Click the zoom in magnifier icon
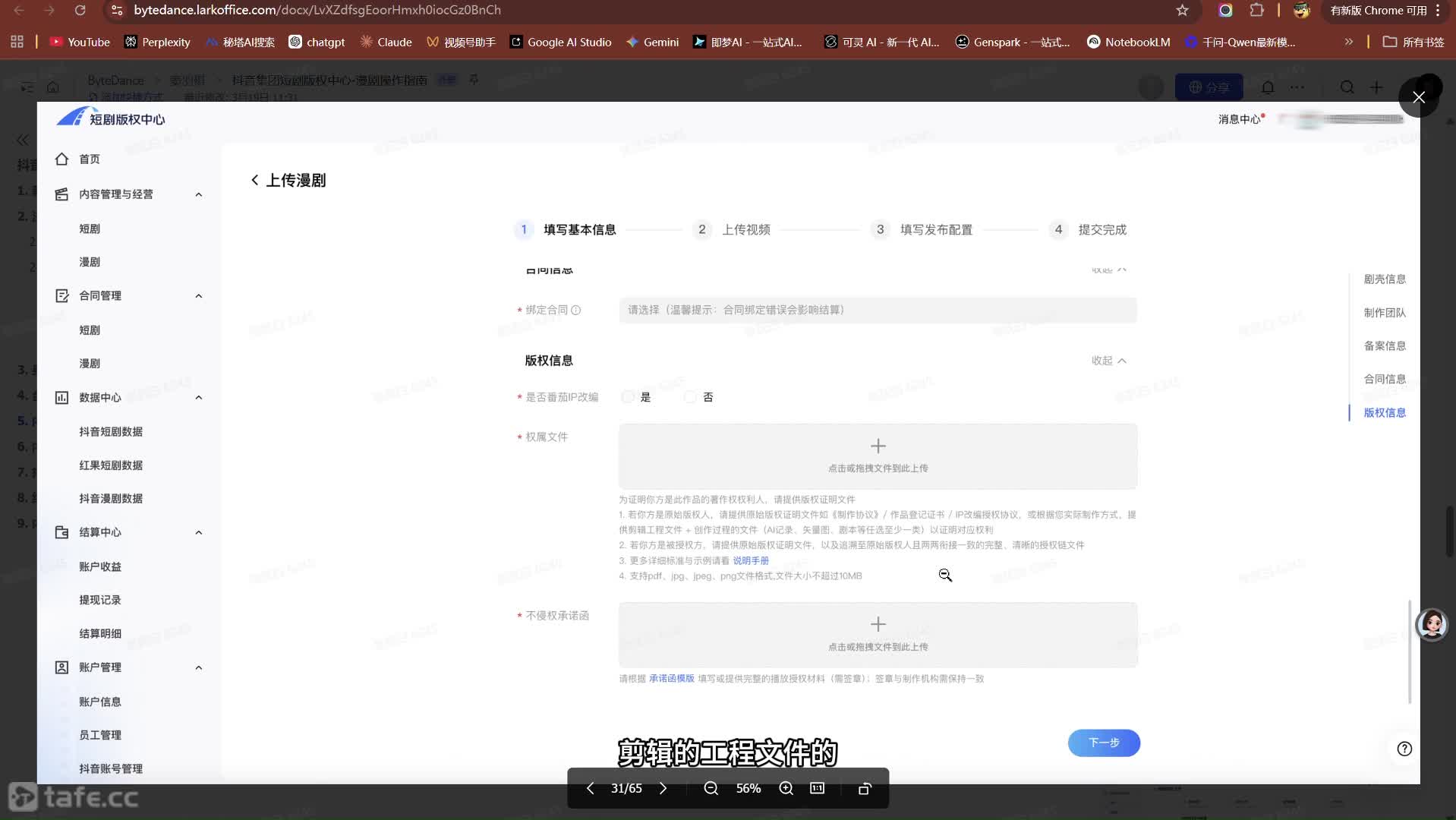 pyautogui.click(x=786, y=788)
